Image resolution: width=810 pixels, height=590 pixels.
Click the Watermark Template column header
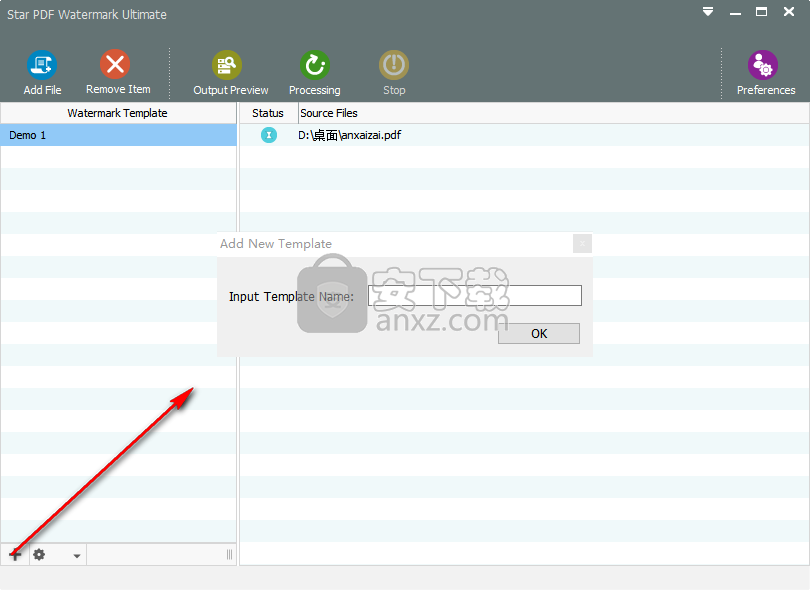[x=118, y=113]
